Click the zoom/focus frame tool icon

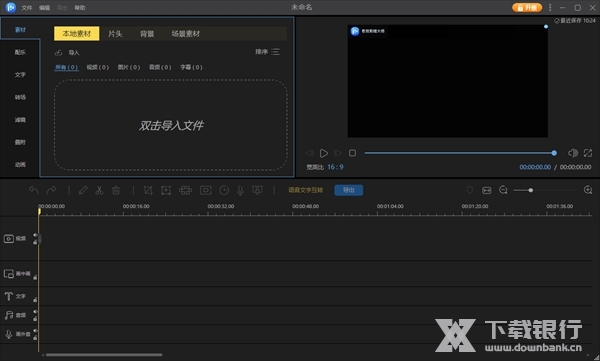tap(166, 190)
